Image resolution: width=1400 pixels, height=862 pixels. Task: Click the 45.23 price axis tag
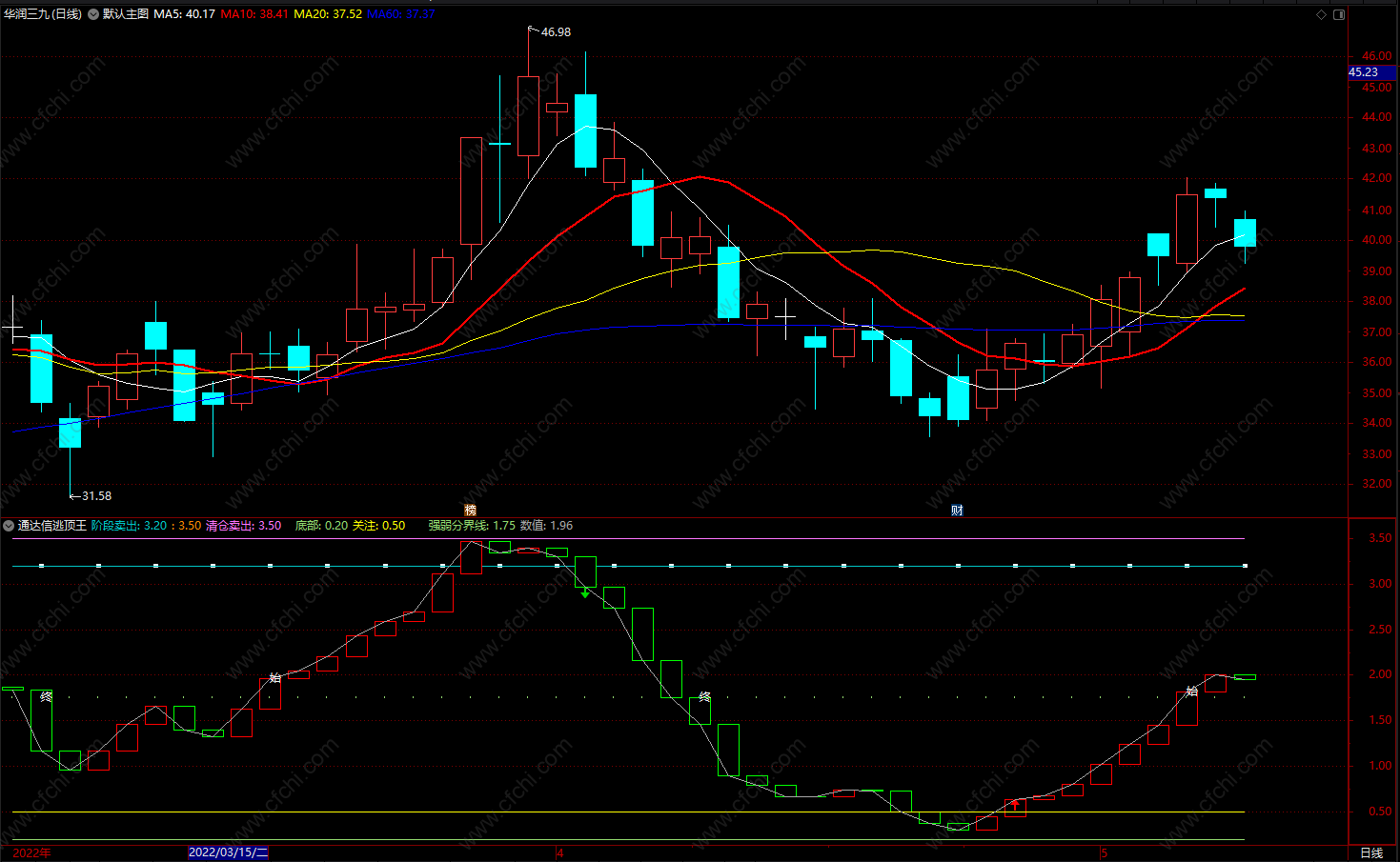(1364, 72)
